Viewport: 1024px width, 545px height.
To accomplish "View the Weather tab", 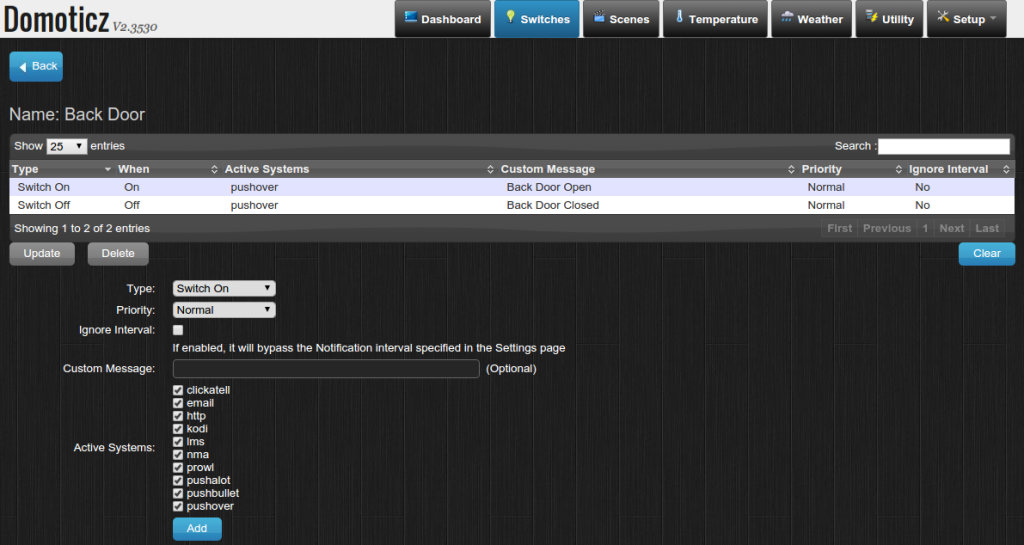I will click(812, 19).
